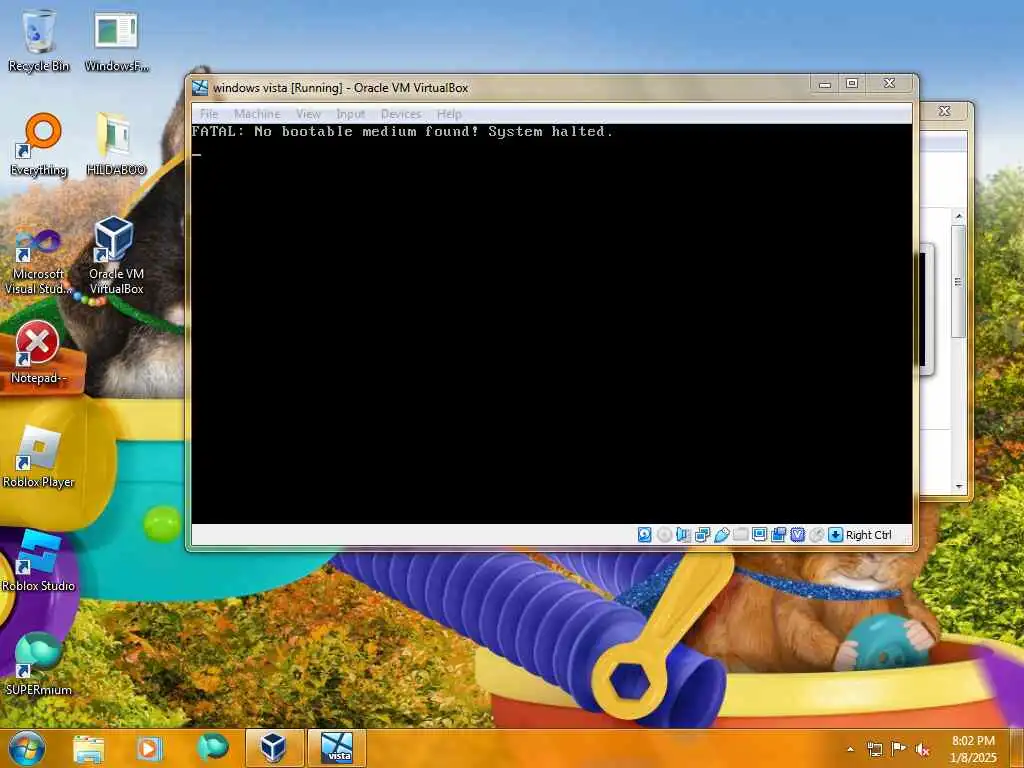Switch to VirtualBox Manager taskbar button
Viewport: 1024px width, 768px height.
point(274,748)
